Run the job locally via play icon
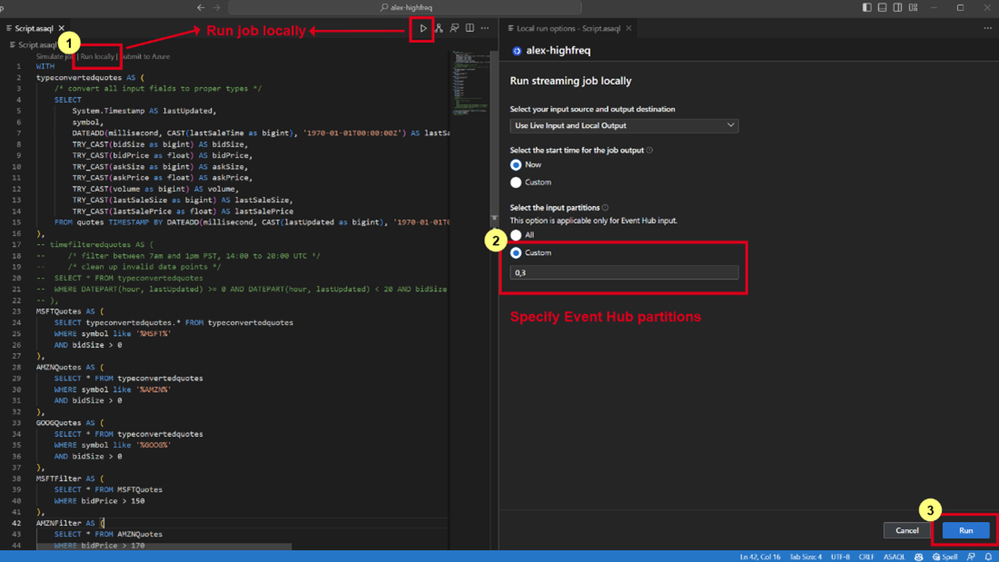Image resolution: width=999 pixels, height=562 pixels. (x=423, y=28)
